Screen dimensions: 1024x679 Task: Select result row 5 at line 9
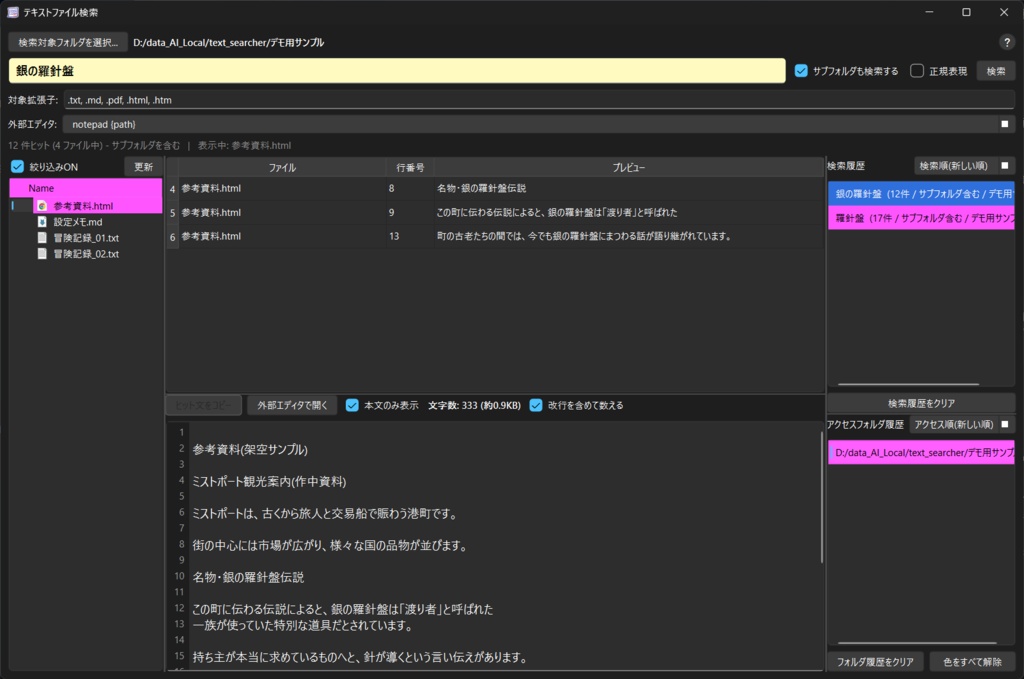[x=495, y=212]
